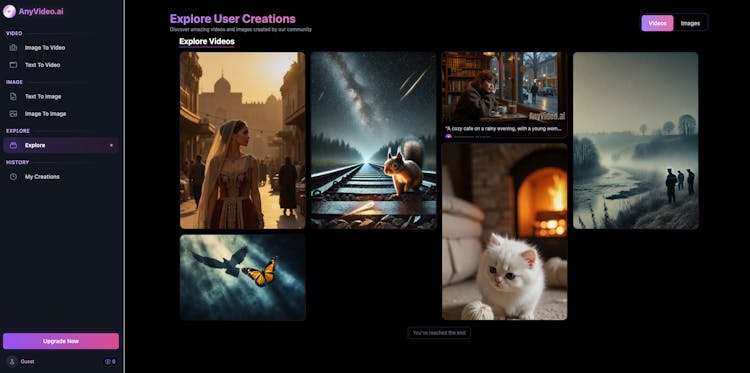Click the AnyVideo.ai logo icon
750x373 pixels.
(9, 11)
